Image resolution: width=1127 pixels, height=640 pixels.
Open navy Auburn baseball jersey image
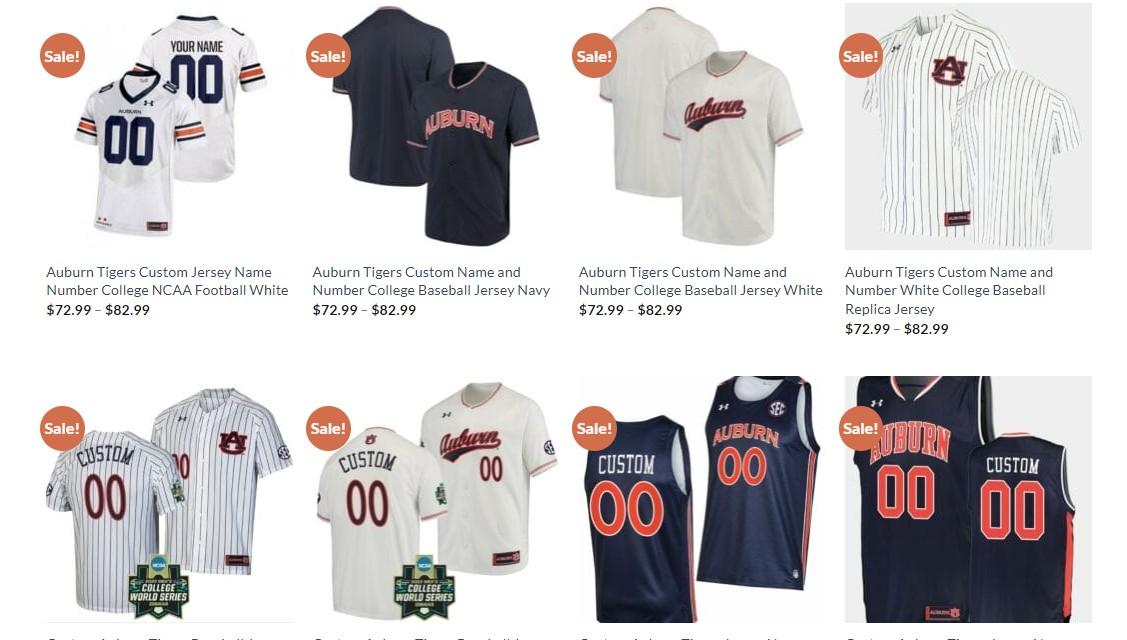pos(436,126)
